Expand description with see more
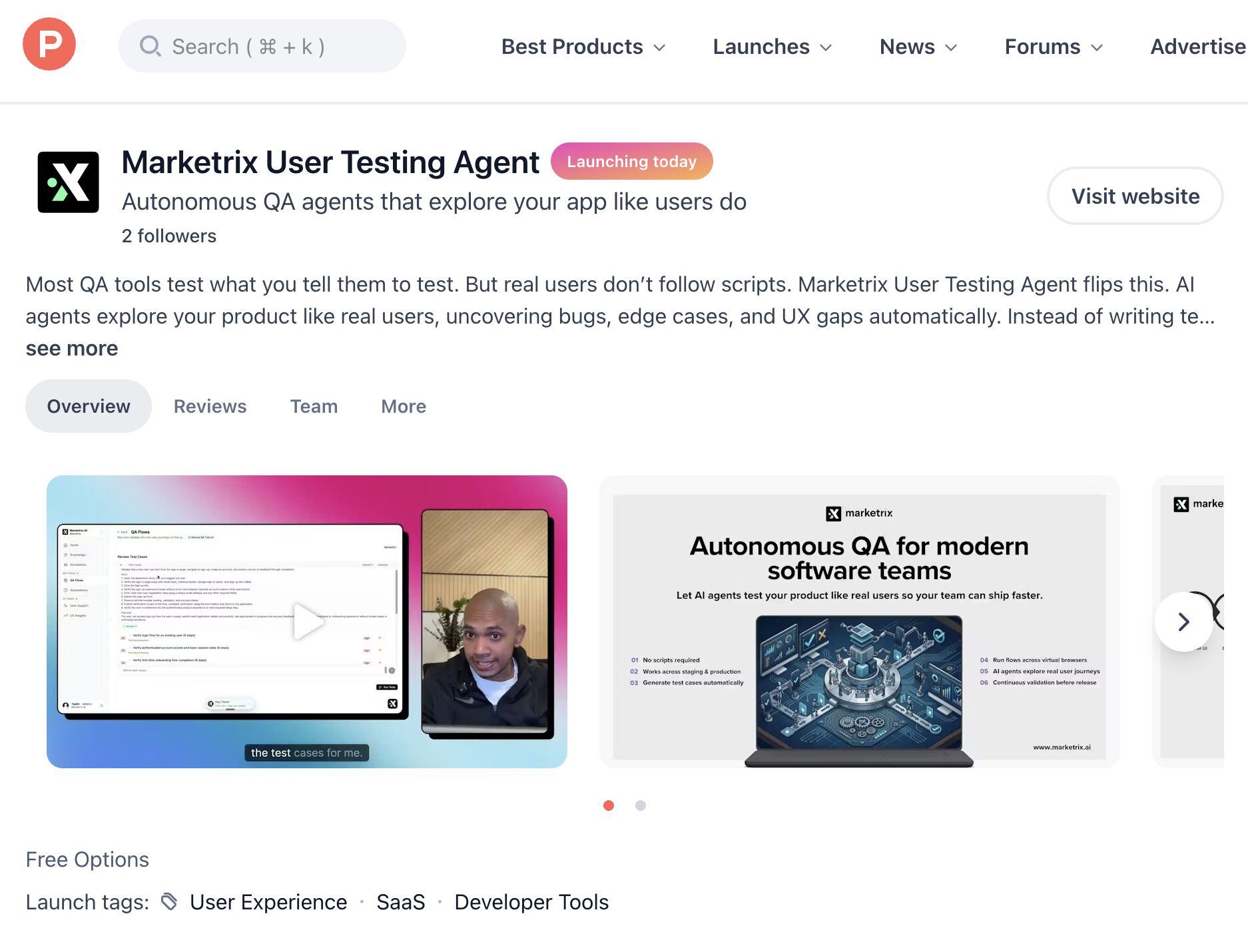The image size is (1248, 952). tap(72, 348)
